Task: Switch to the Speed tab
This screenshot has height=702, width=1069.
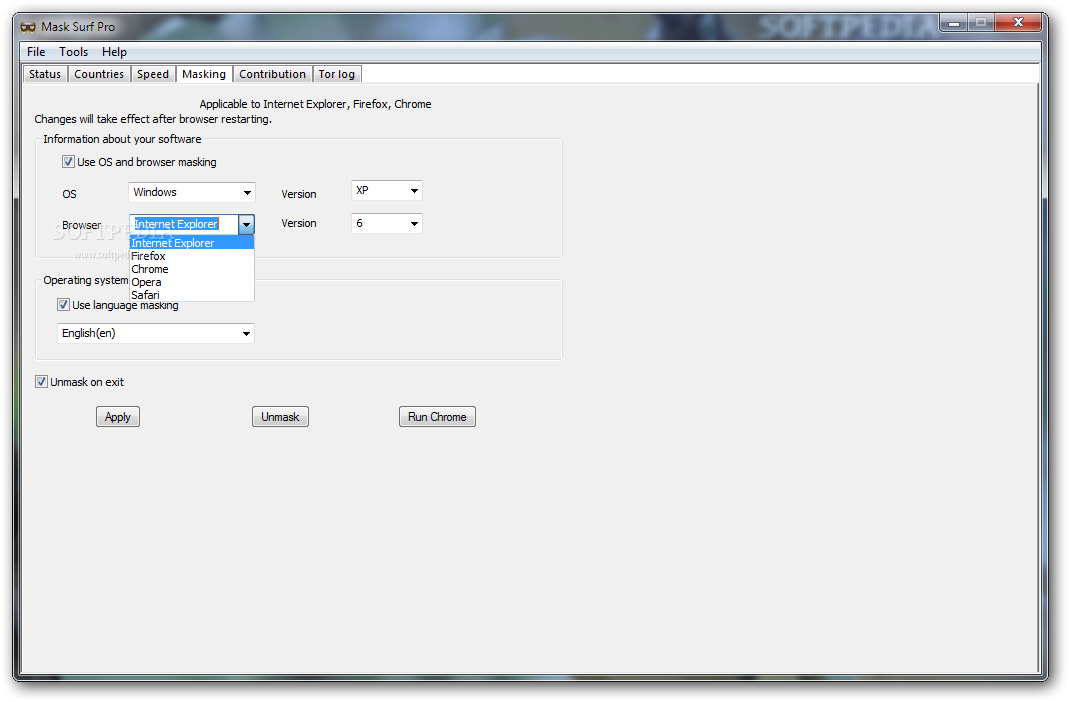Action: point(153,74)
